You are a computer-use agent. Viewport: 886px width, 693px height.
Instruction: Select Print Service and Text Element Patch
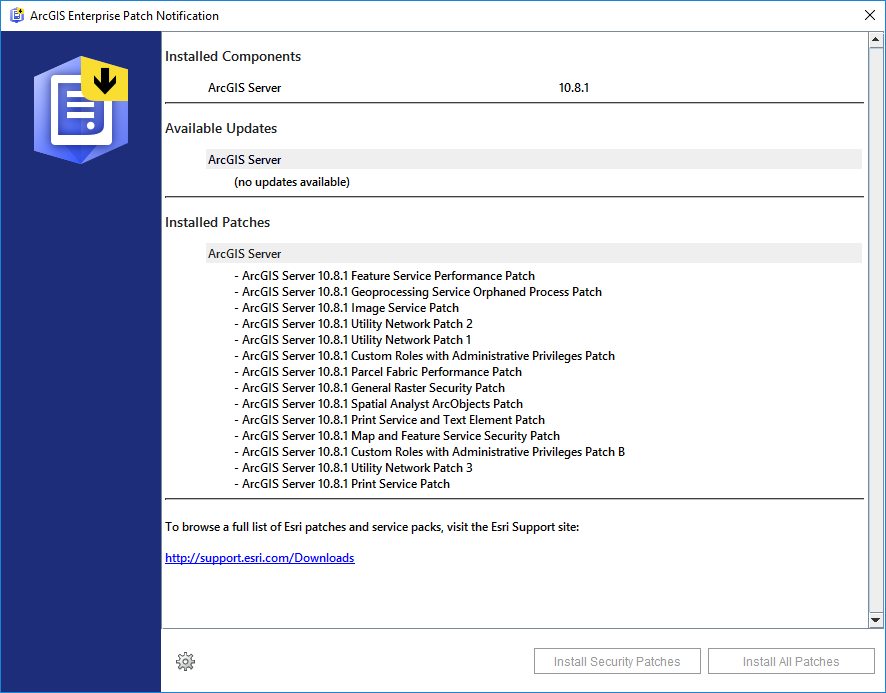390,420
